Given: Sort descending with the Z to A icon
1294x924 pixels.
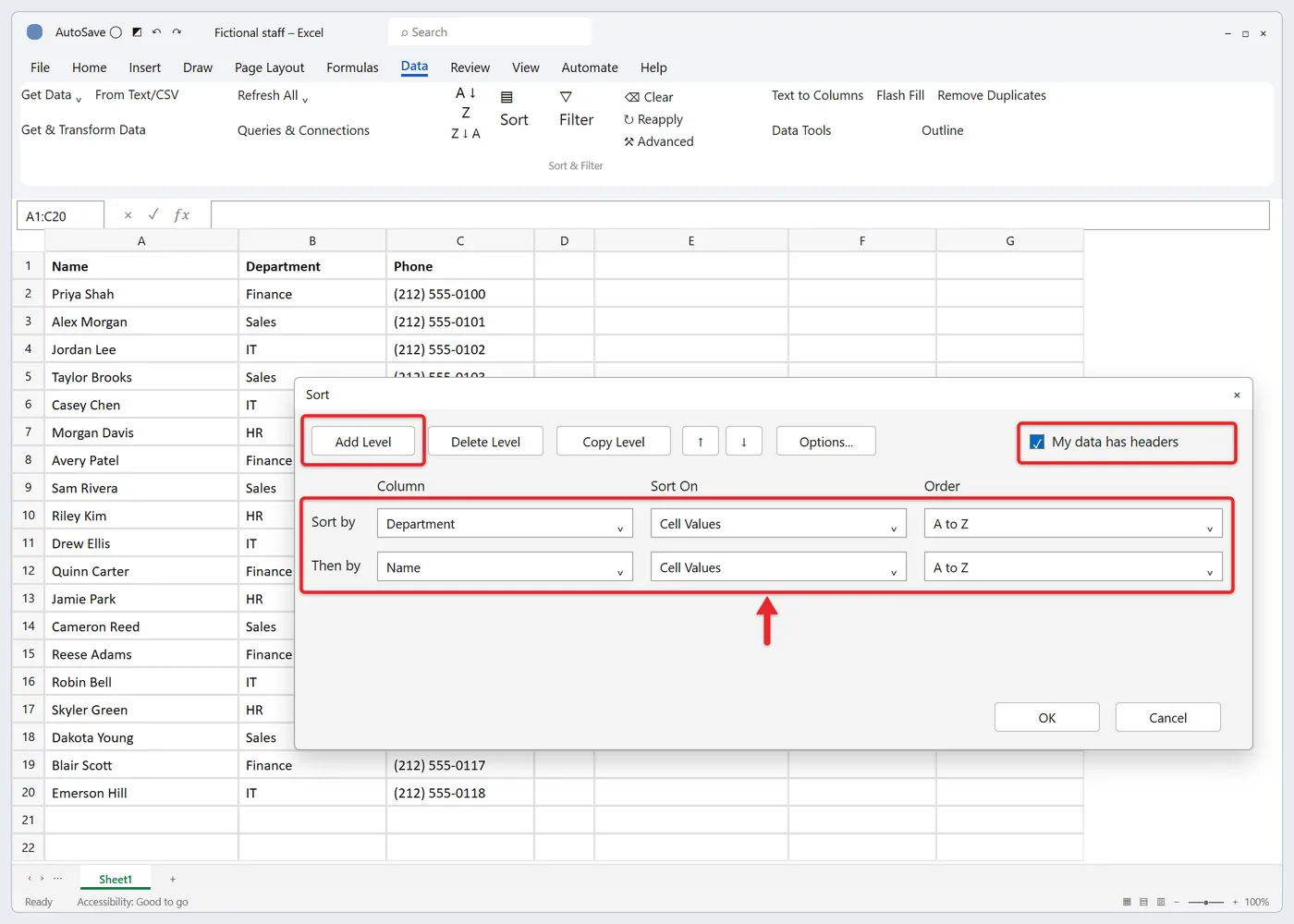Looking at the screenshot, I should click(x=466, y=134).
